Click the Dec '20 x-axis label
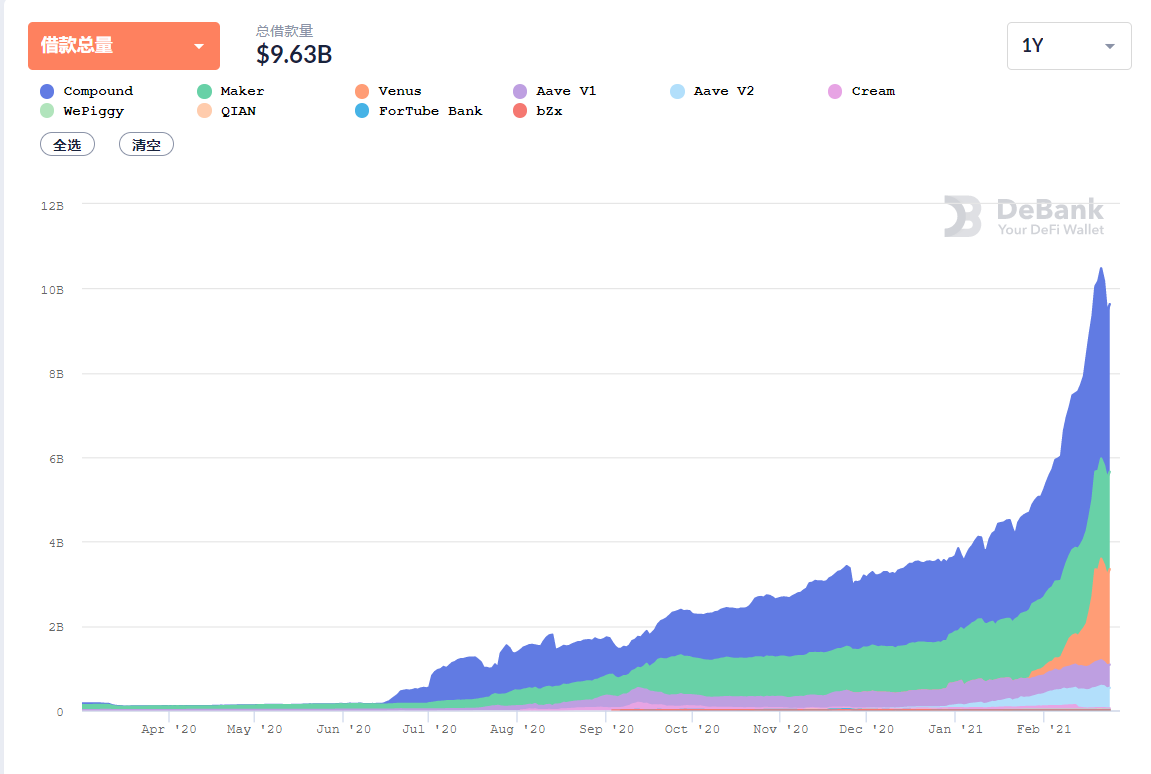 click(x=866, y=729)
